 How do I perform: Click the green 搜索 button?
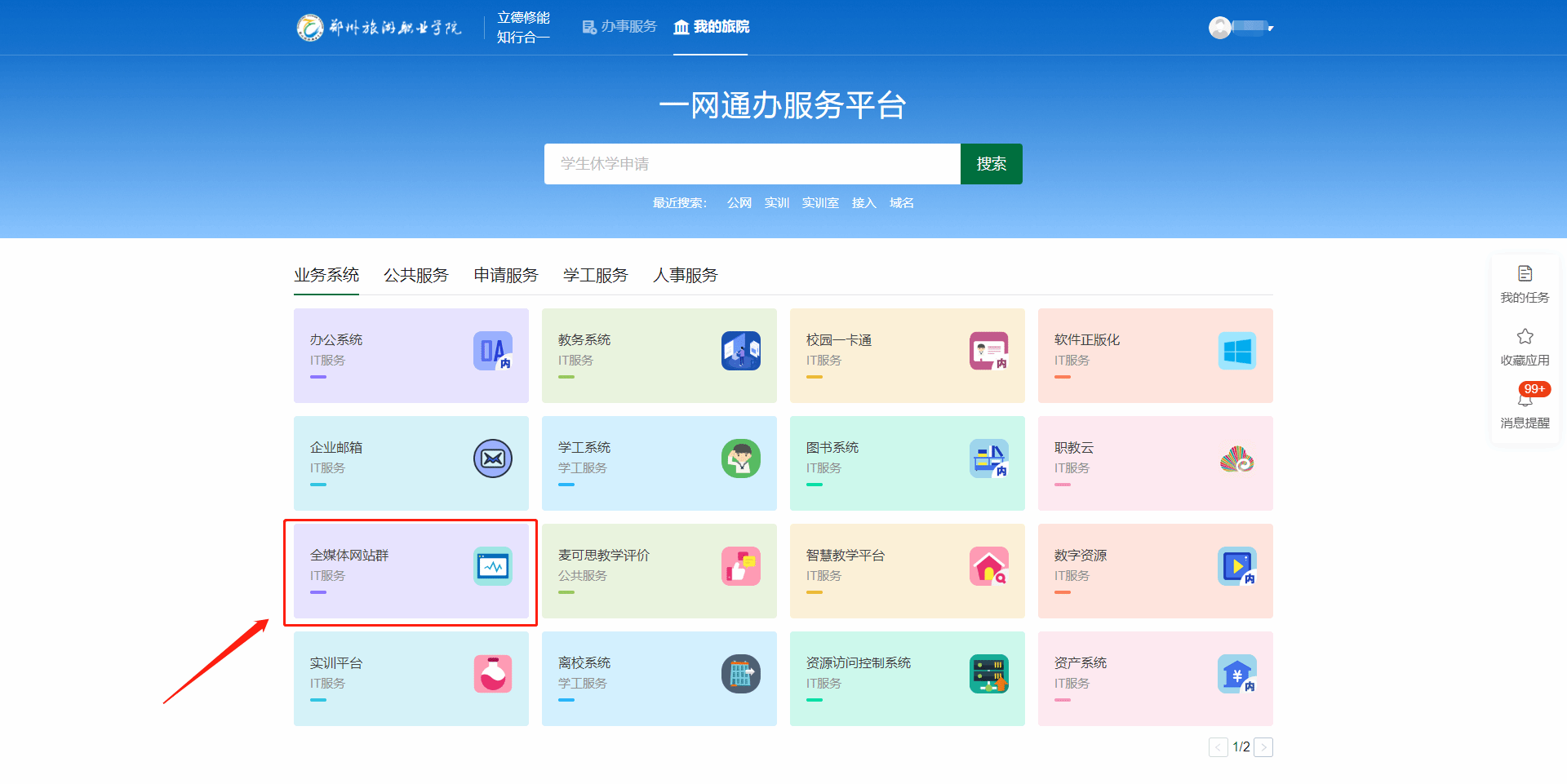(991, 164)
